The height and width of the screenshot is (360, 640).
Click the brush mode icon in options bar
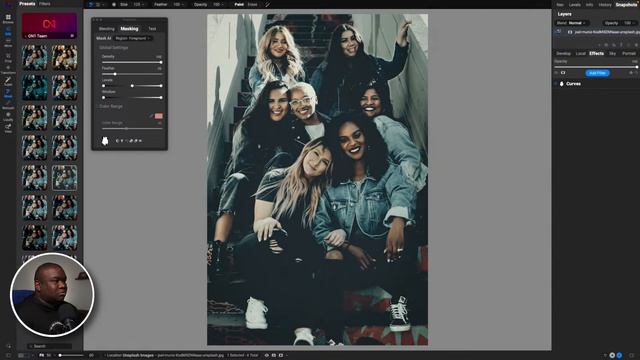[91, 4]
